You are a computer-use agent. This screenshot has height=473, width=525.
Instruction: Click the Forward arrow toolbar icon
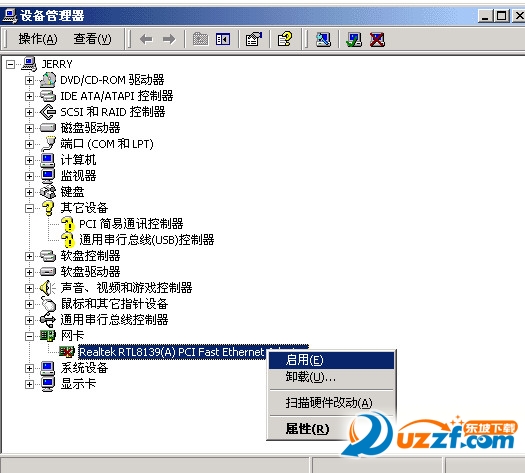(169, 39)
